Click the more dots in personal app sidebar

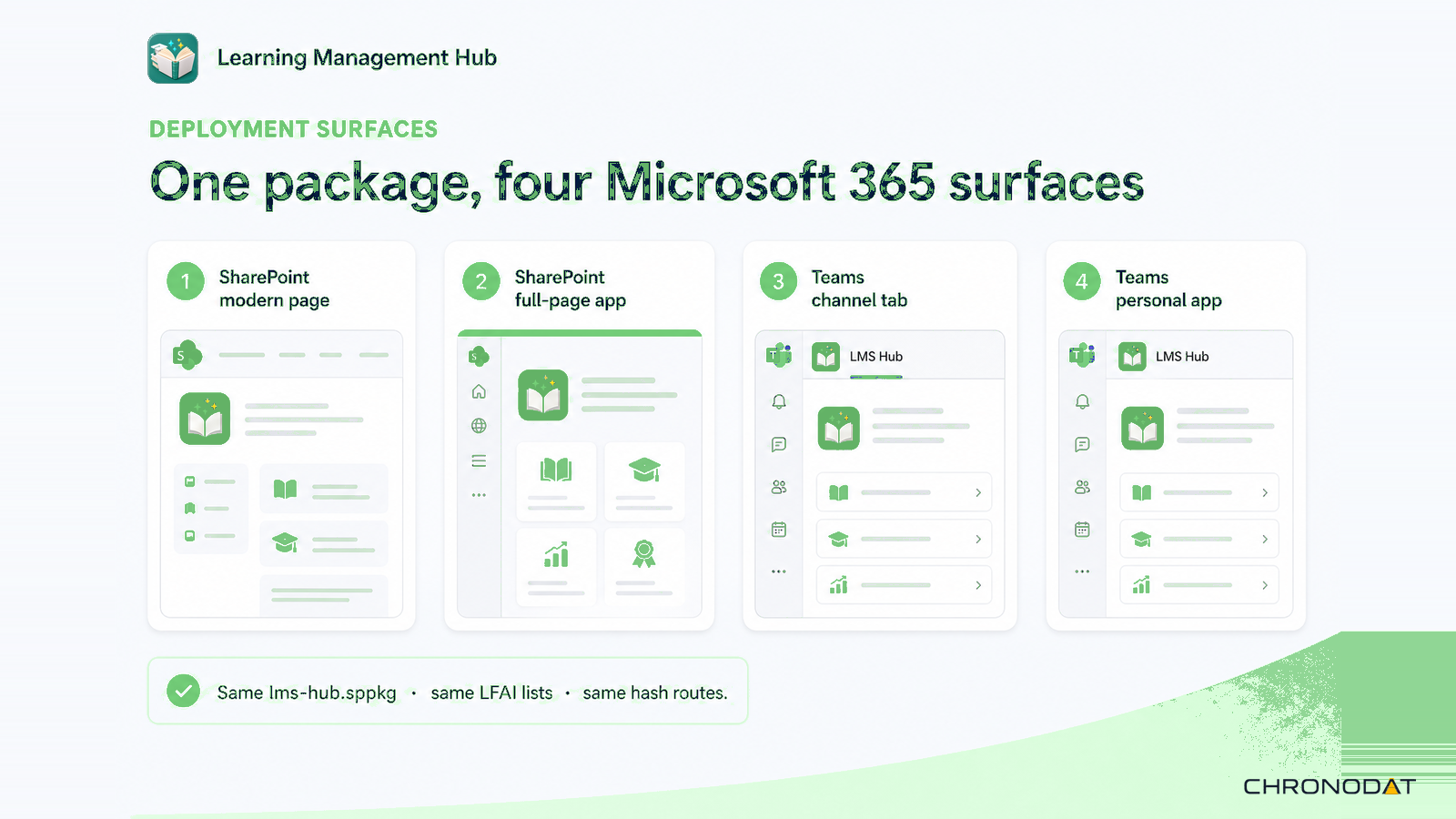pyautogui.click(x=1082, y=571)
